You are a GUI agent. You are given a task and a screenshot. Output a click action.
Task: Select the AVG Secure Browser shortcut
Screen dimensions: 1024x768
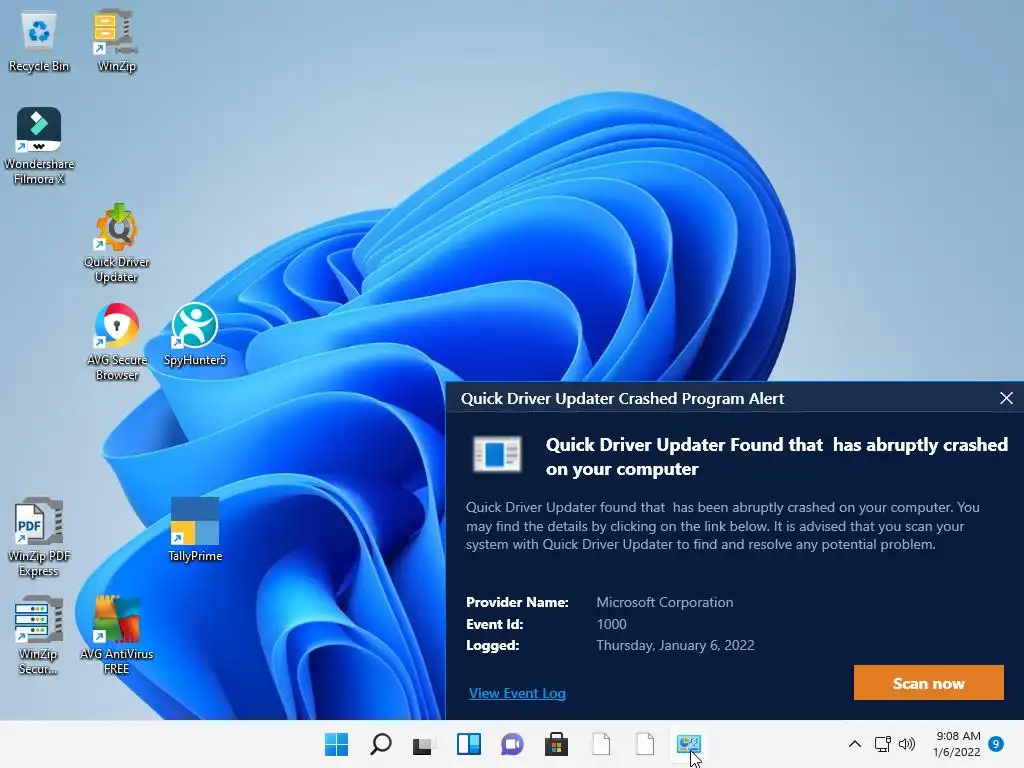coord(116,342)
